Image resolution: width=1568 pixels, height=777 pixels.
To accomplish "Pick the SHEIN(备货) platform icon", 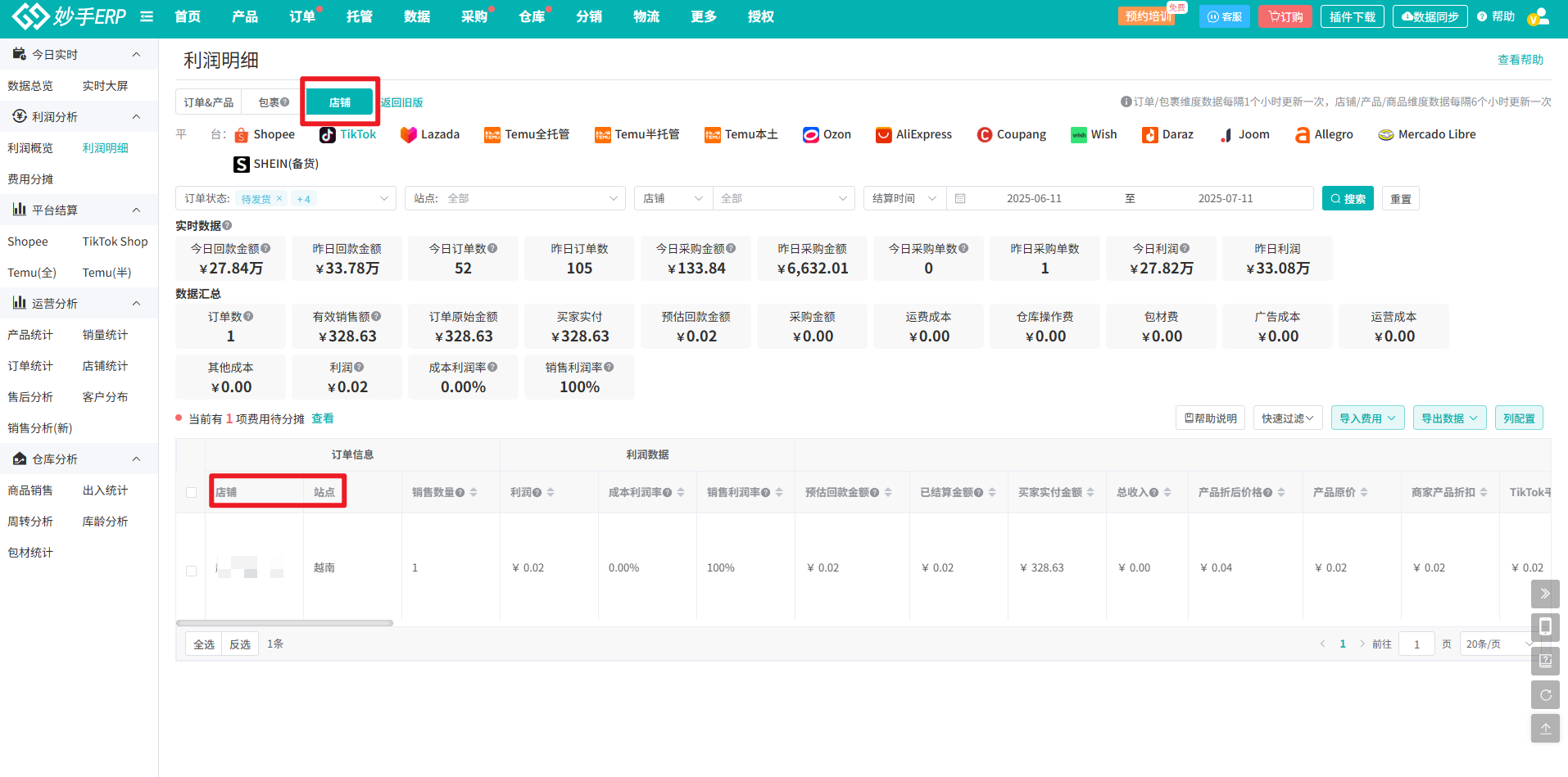I will pyautogui.click(x=242, y=165).
